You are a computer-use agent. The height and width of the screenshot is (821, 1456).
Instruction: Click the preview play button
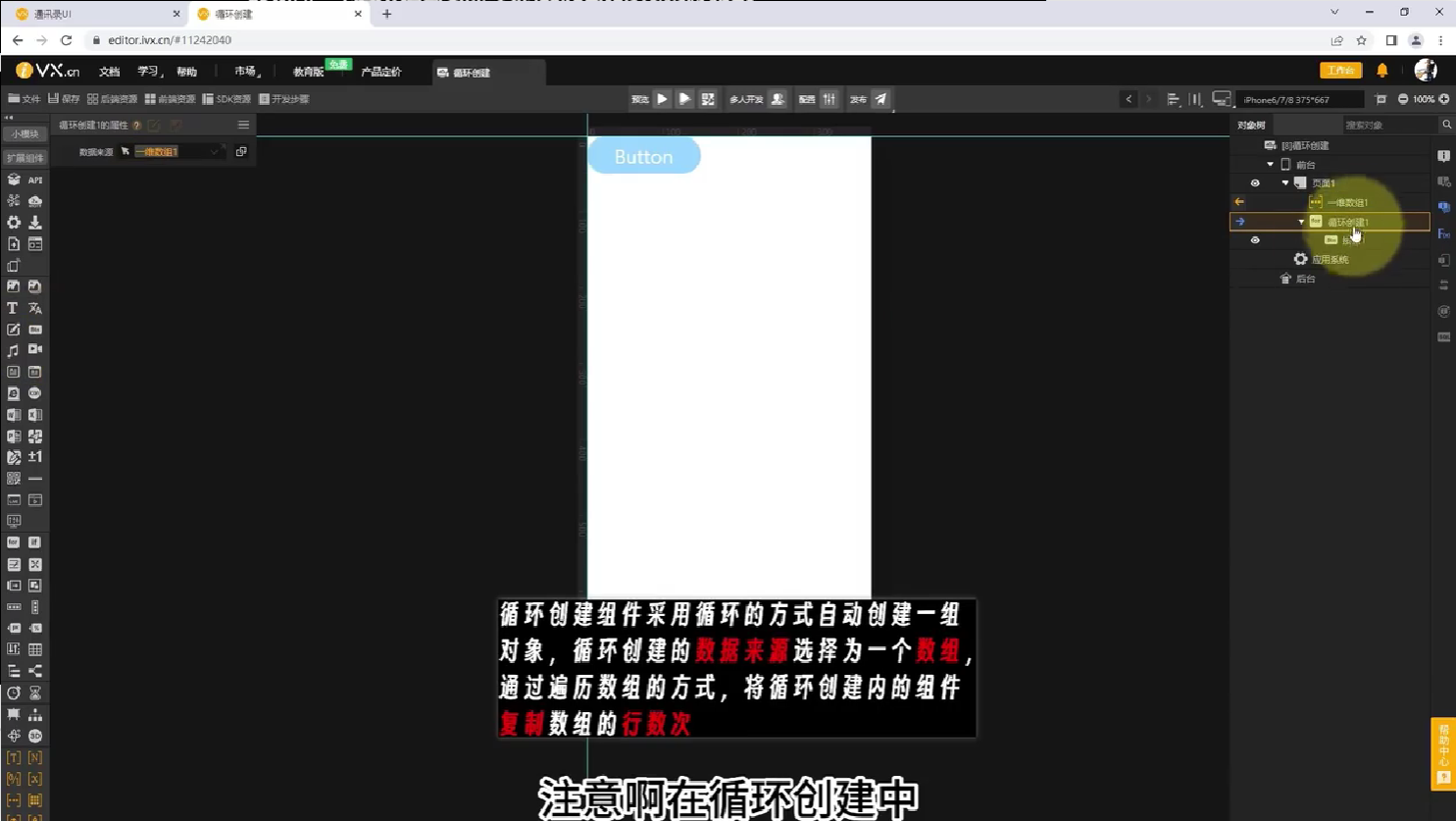point(662,99)
